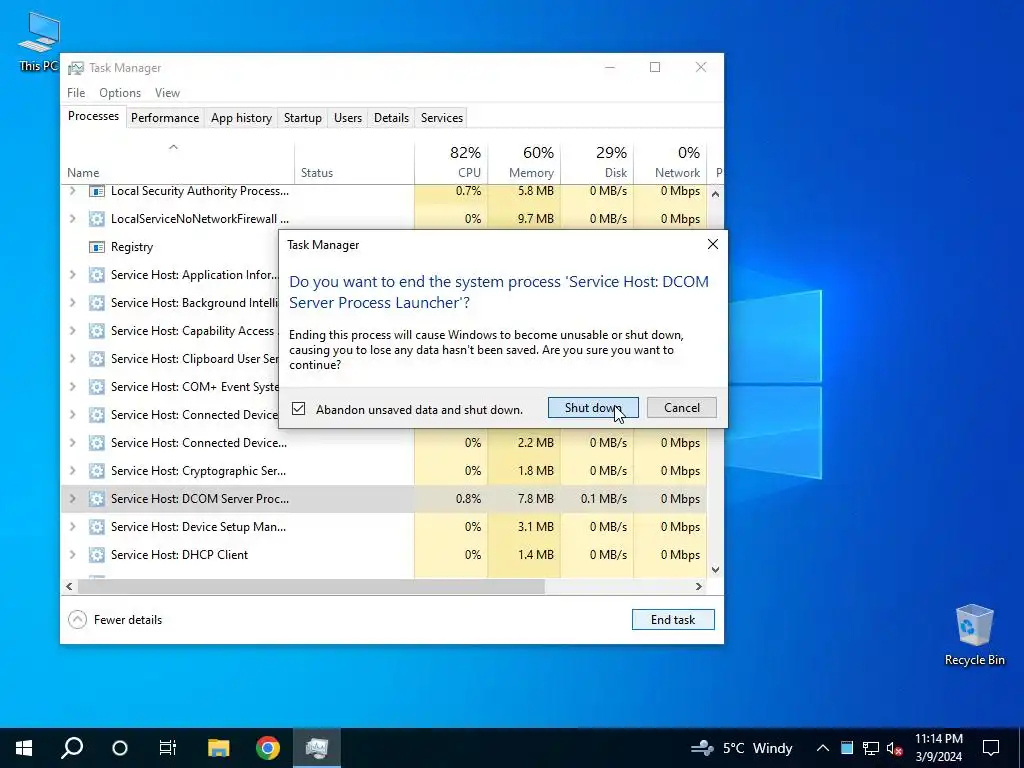The height and width of the screenshot is (768, 1024).
Task: Switch to the Services tab
Action: coord(441,118)
